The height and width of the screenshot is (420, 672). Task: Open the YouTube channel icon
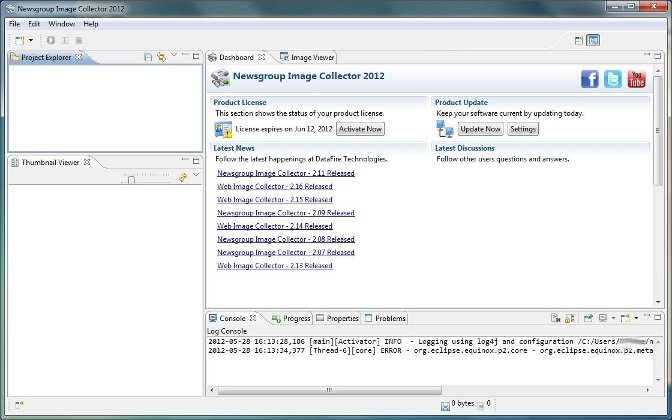click(636, 79)
